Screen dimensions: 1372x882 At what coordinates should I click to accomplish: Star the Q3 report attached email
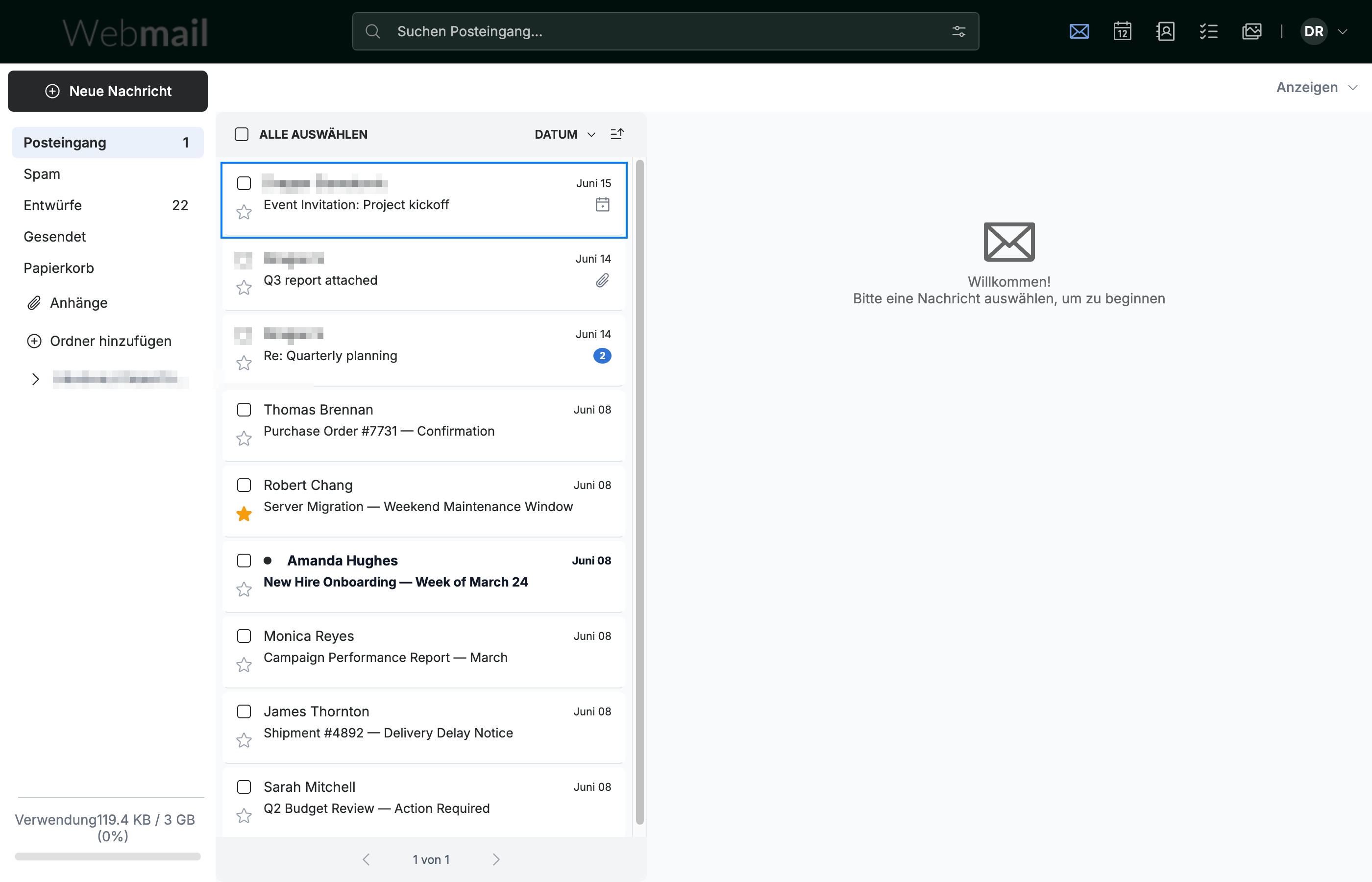click(244, 288)
